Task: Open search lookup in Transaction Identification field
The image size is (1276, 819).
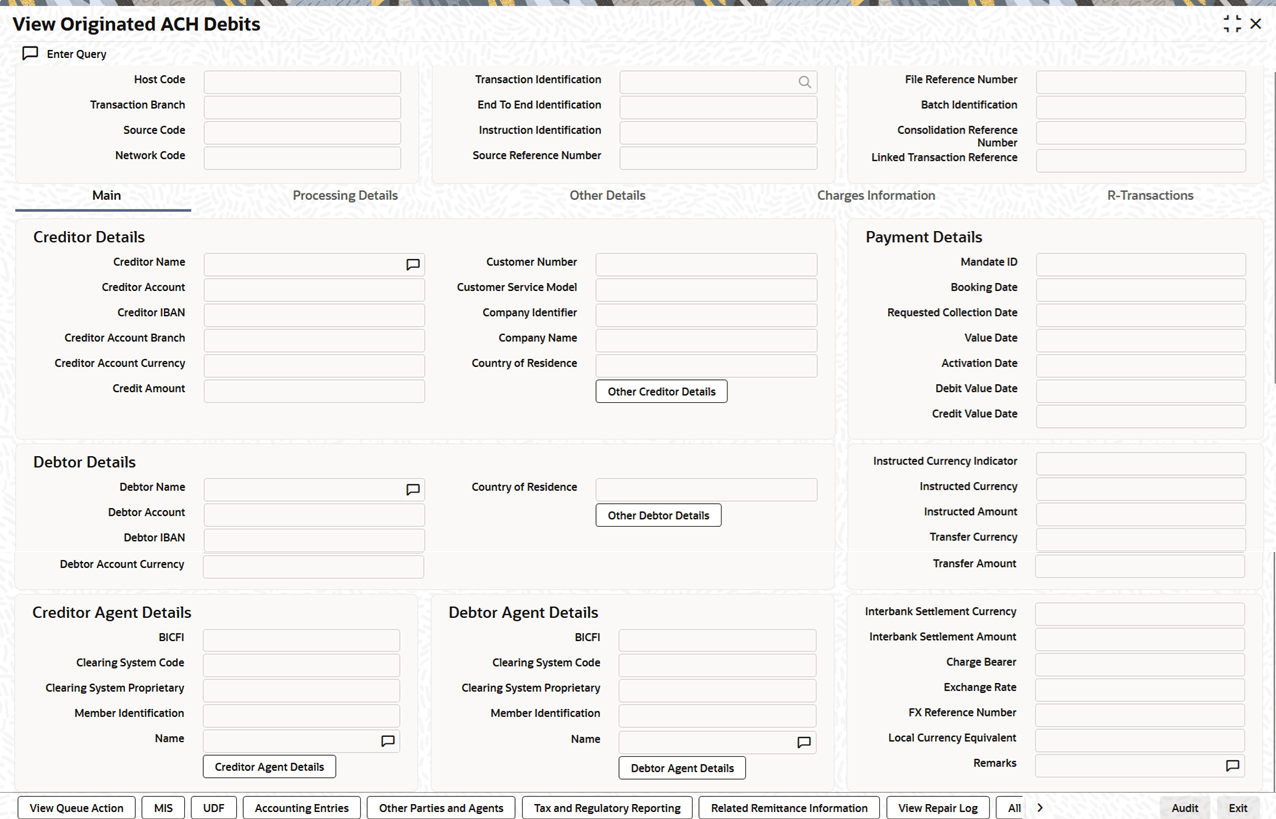Action: (805, 82)
